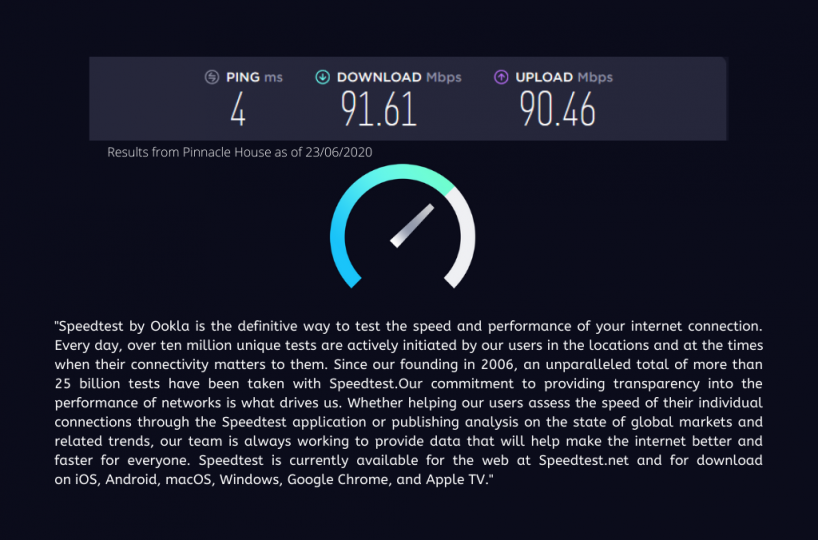Click the blue left arc of the gauge
Screen dimensions: 818x540
(341, 235)
